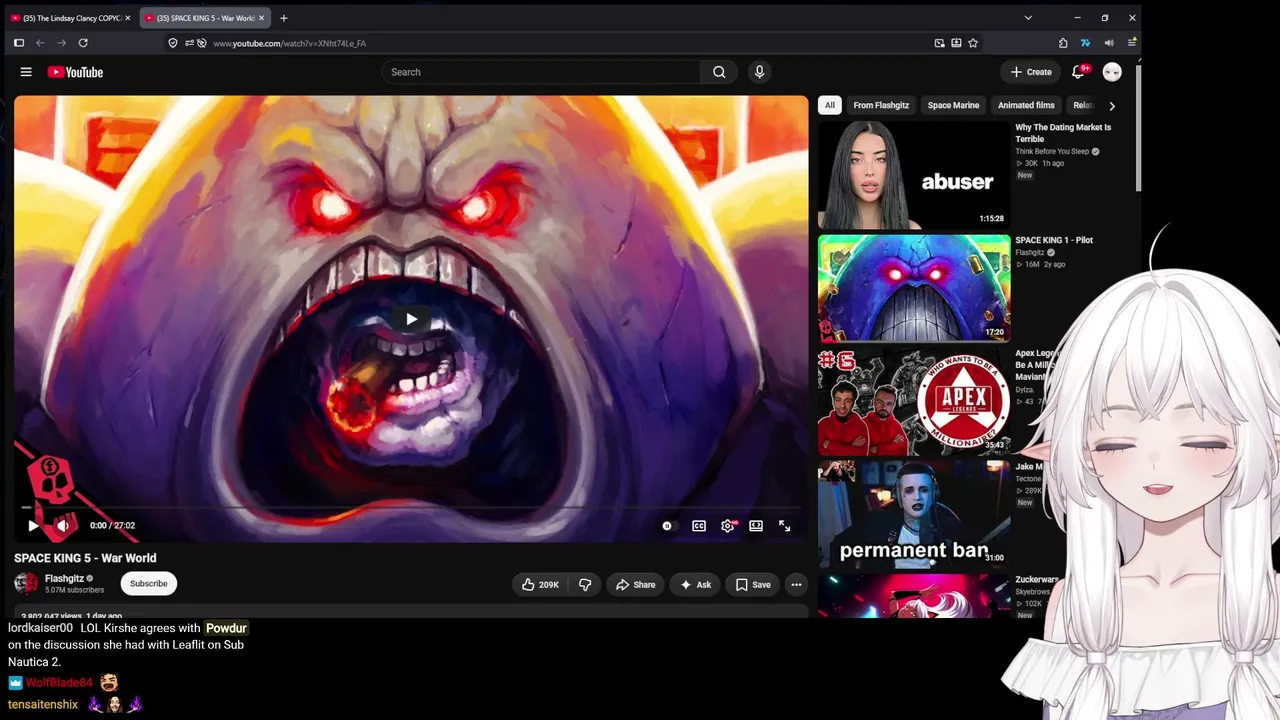Open YouTube notifications bell
The width and height of the screenshot is (1280, 720).
tap(1079, 72)
